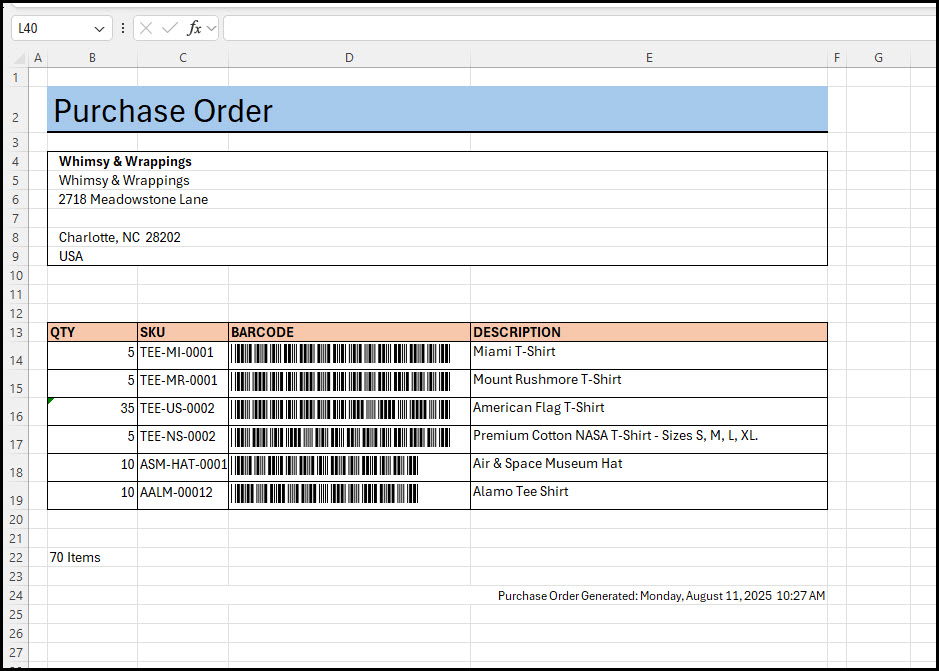Select column E header

click(x=649, y=58)
